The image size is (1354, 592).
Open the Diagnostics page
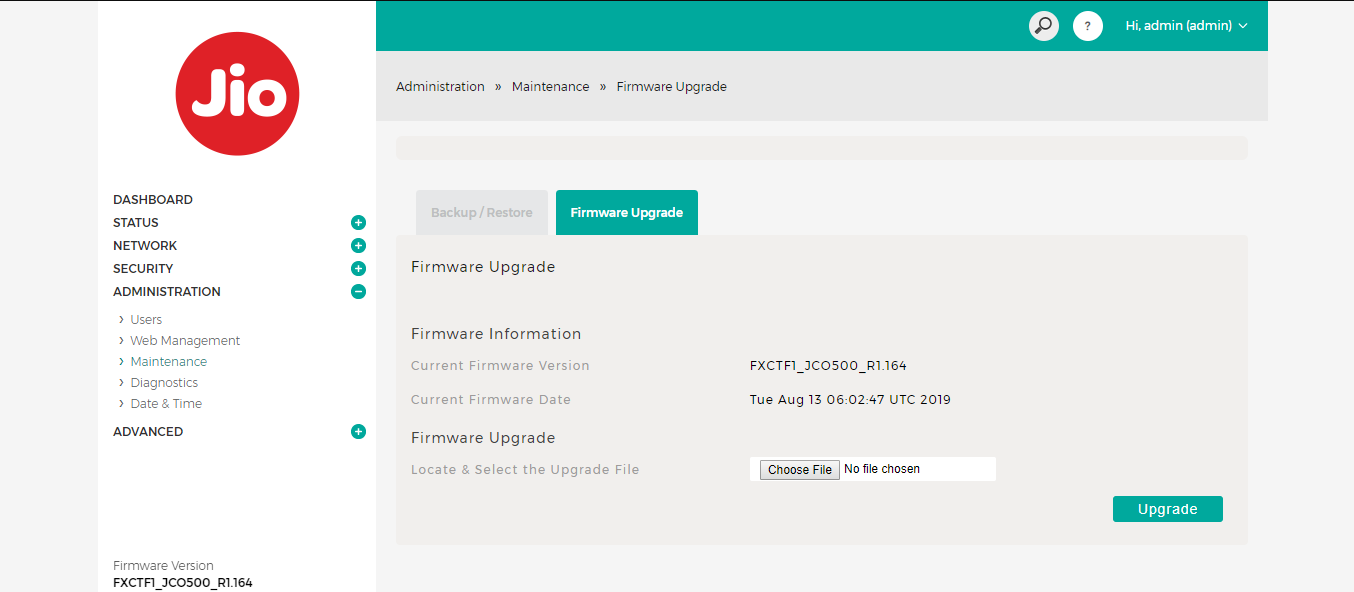(x=164, y=383)
